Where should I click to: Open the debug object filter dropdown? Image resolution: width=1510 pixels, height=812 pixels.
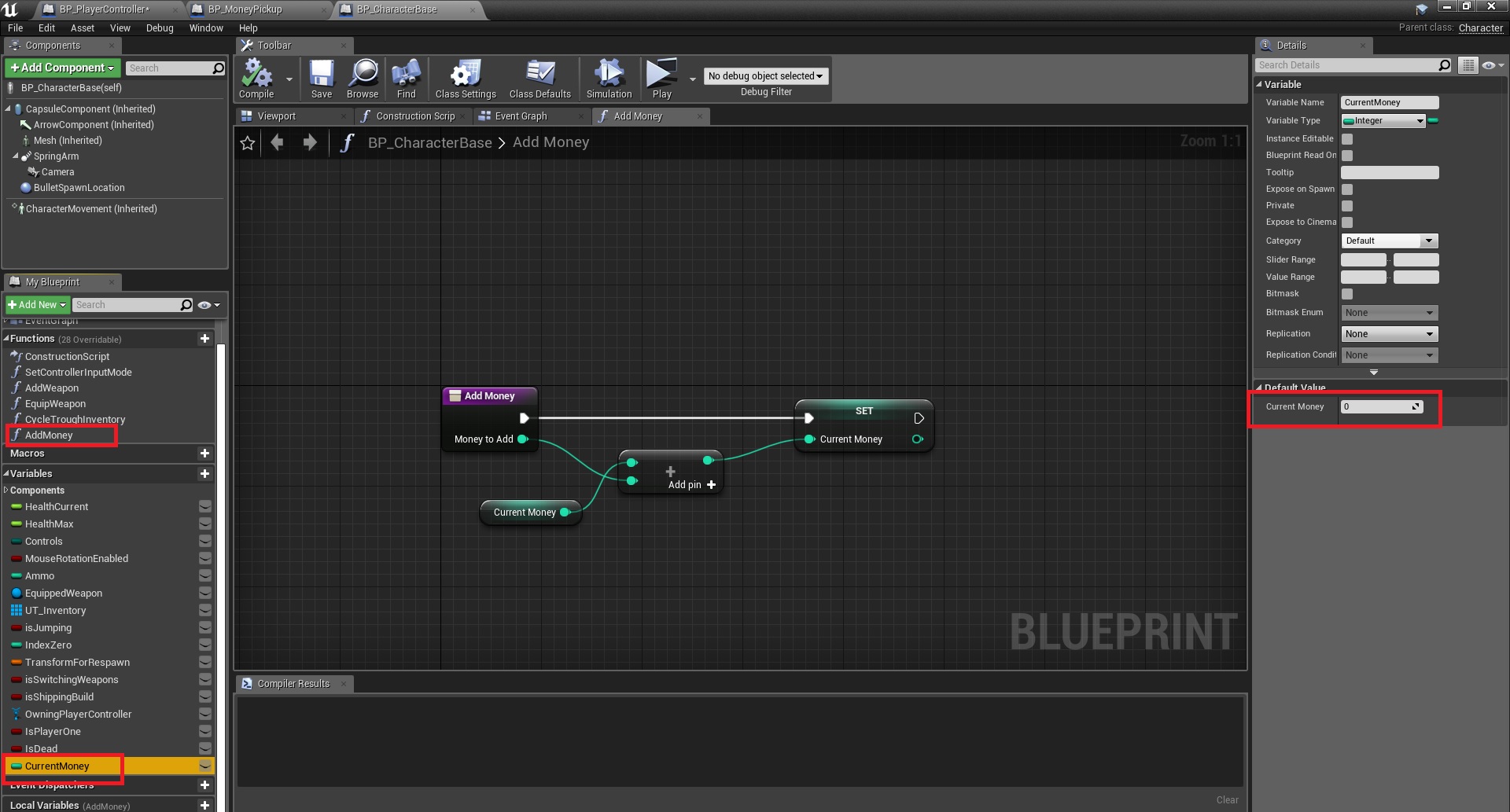click(765, 76)
